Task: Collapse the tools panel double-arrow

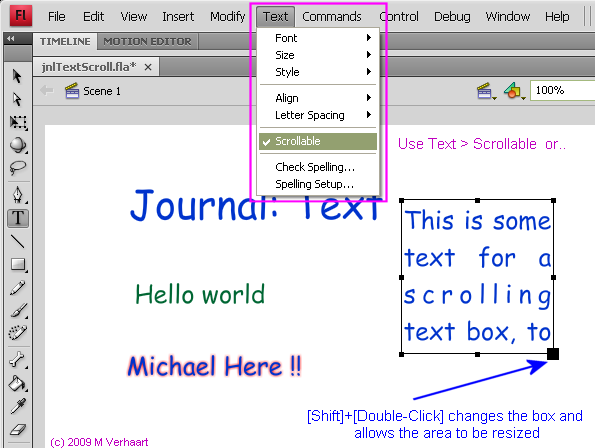Action: 11,38
